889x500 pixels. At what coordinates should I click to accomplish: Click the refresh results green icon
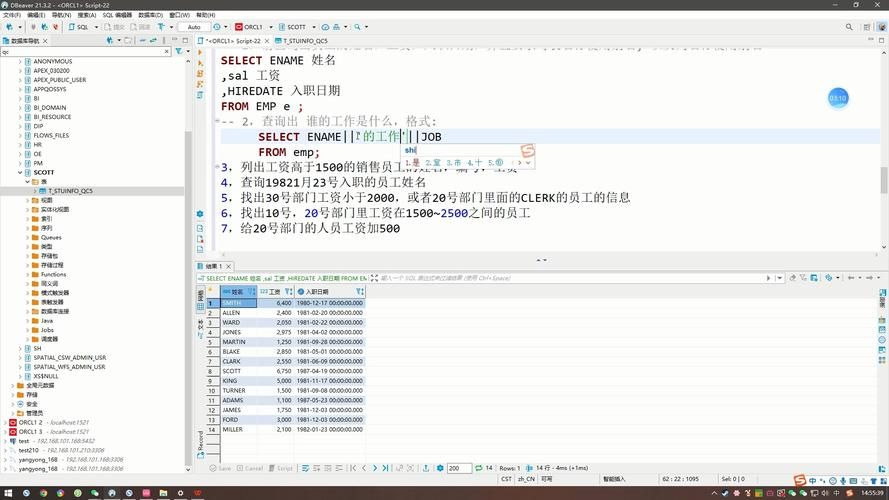[479, 468]
